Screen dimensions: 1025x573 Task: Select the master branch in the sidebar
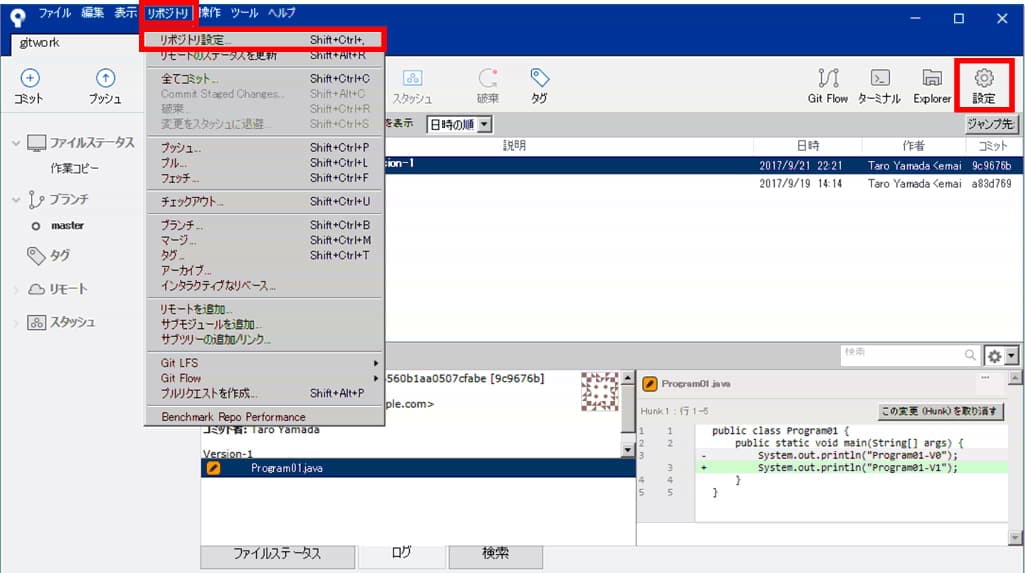pyautogui.click(x=67, y=225)
